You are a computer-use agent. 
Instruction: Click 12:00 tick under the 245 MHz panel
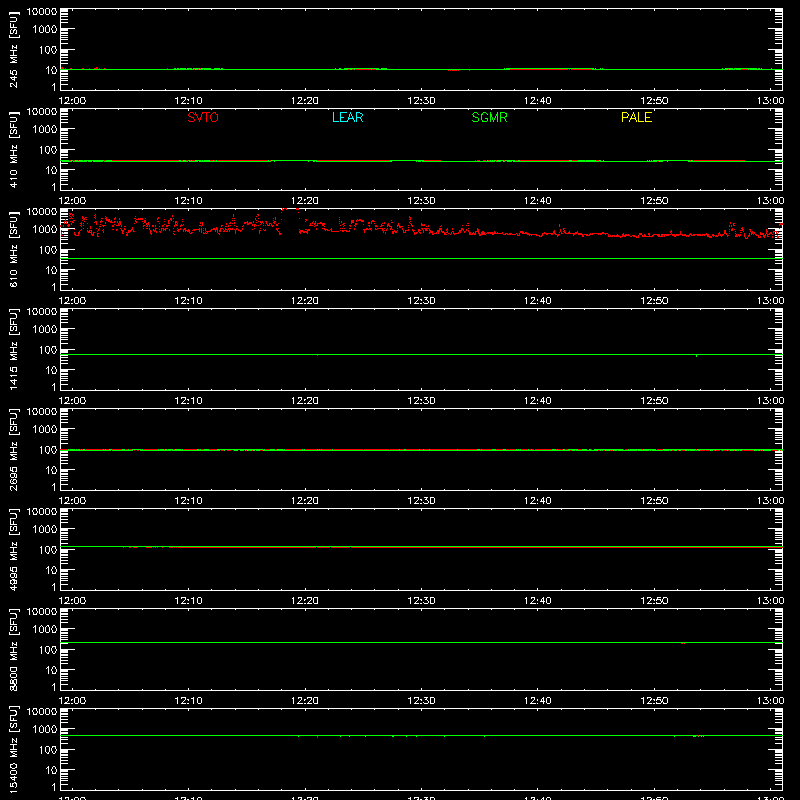tap(72, 101)
